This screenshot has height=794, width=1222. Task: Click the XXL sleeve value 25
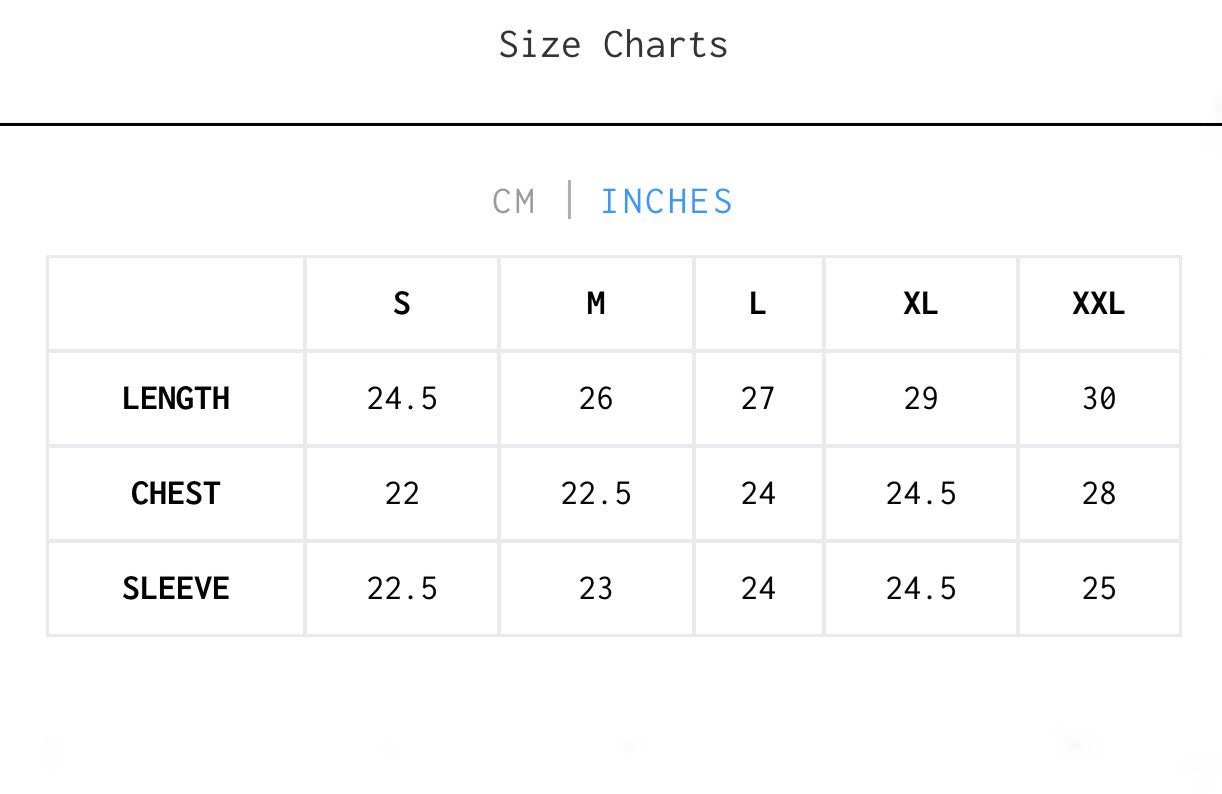(1099, 588)
